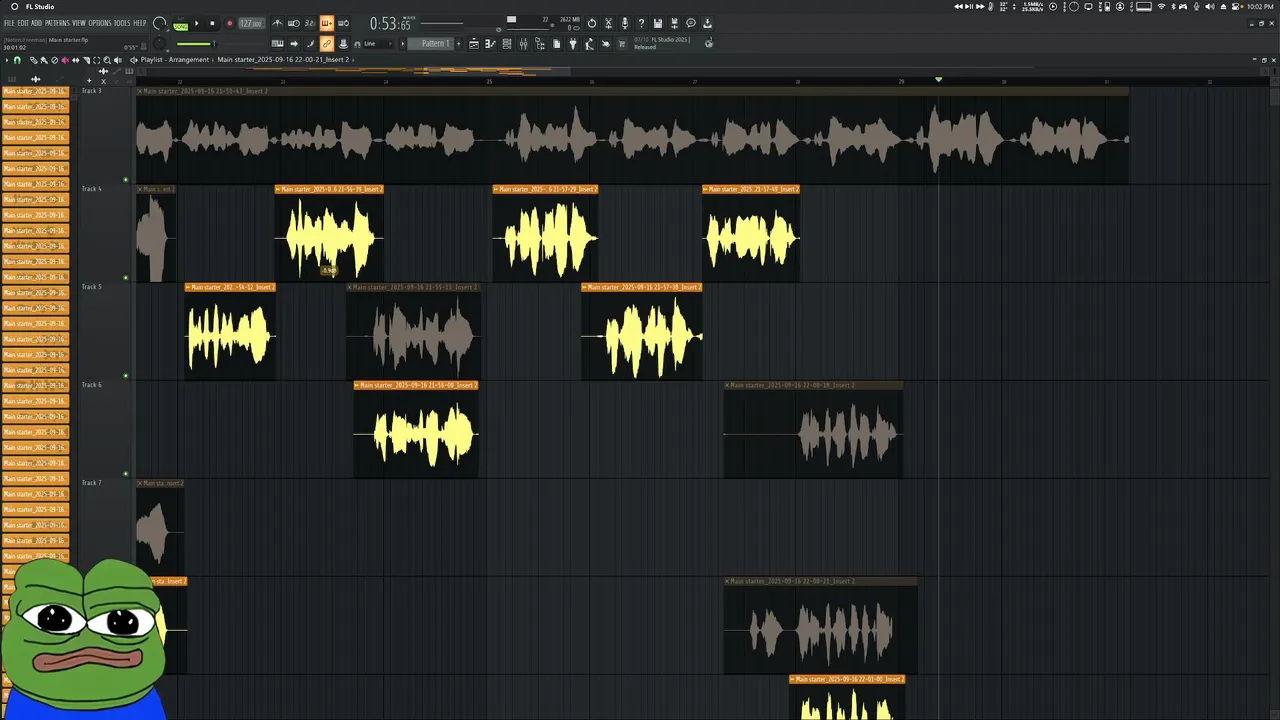The height and width of the screenshot is (720, 1280).
Task: Click the add pattern plus button
Action: (459, 44)
